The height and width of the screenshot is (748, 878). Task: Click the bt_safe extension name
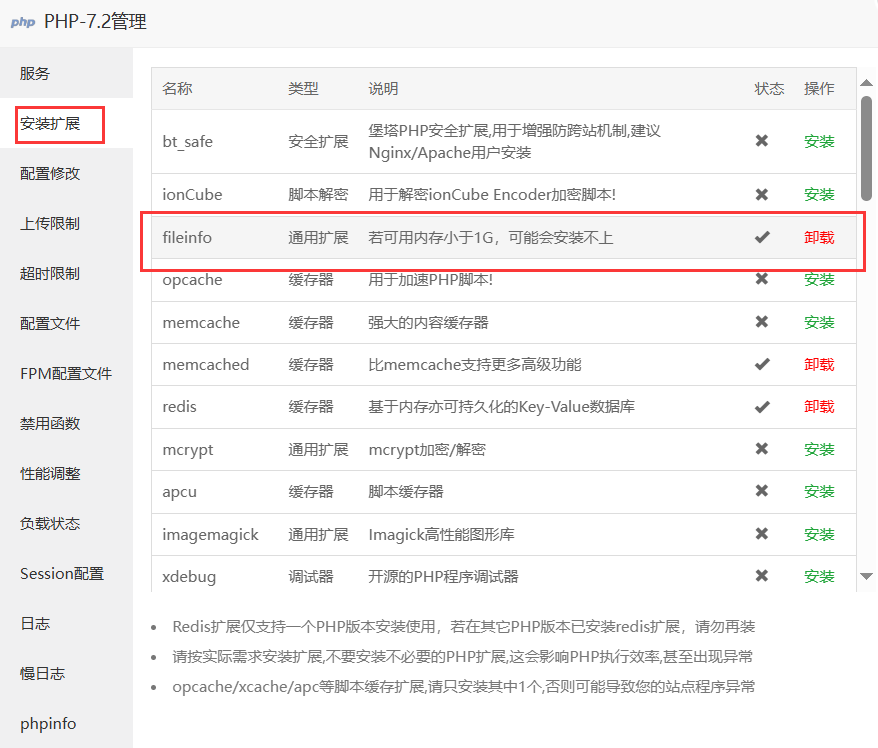click(188, 142)
